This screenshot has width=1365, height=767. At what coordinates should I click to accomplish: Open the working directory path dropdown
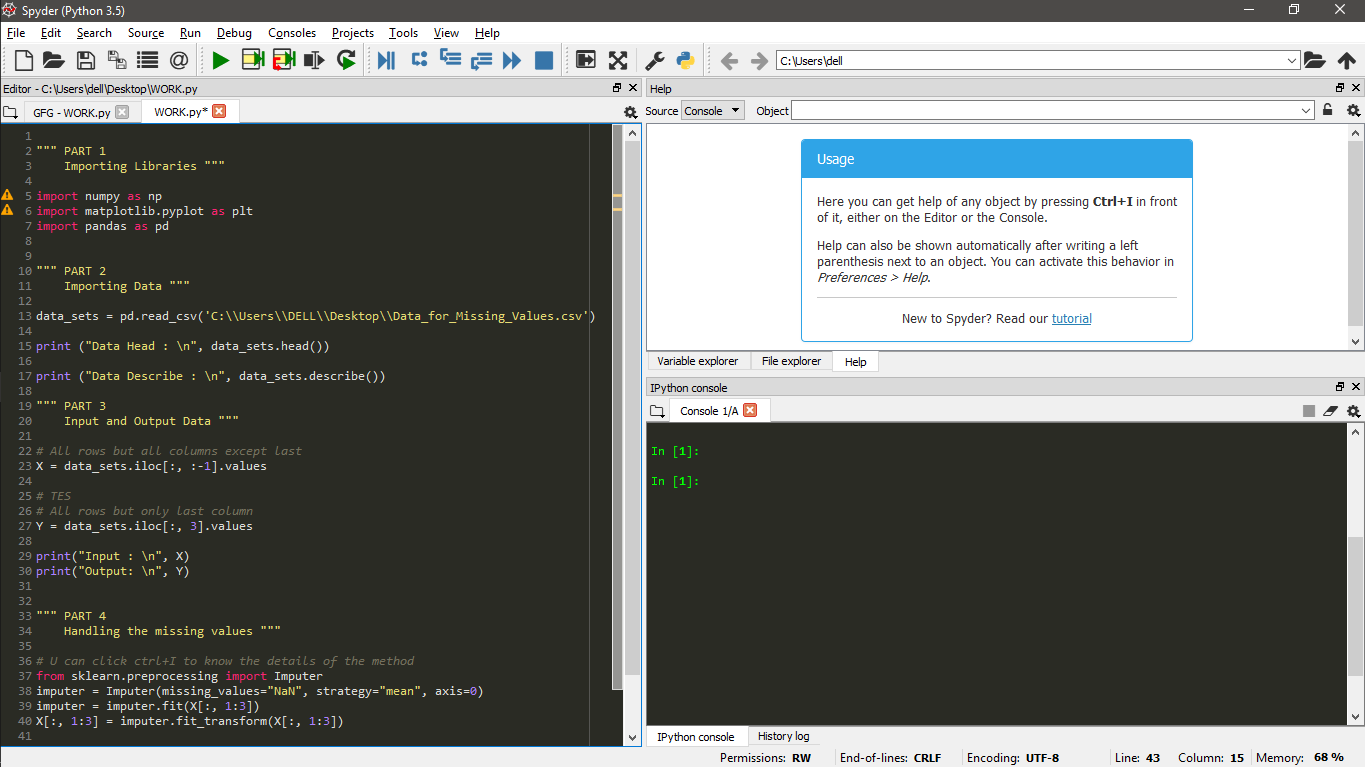click(x=1292, y=61)
